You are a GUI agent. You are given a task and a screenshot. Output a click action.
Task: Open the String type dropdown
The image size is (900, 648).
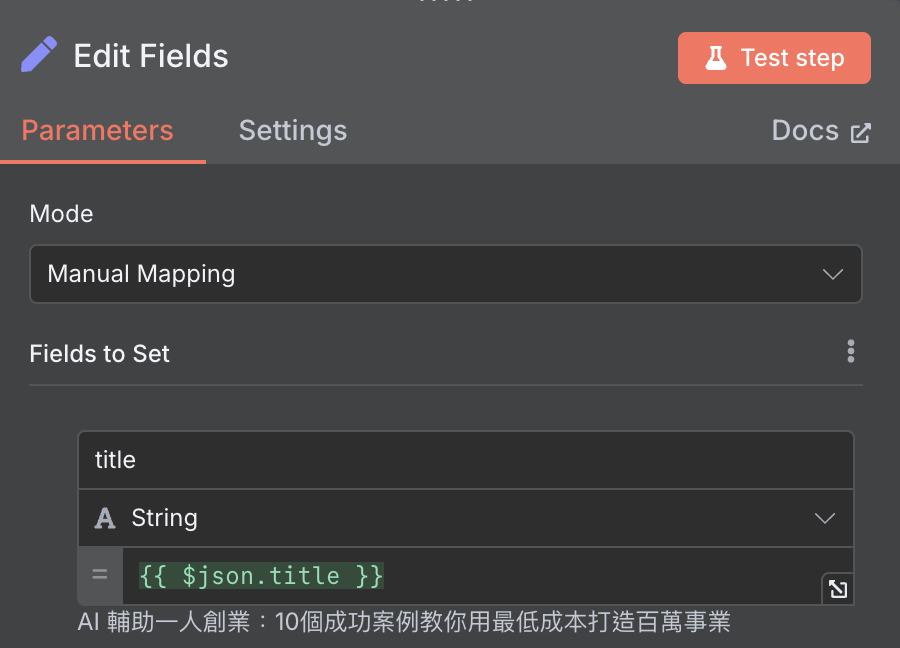pyautogui.click(x=465, y=518)
